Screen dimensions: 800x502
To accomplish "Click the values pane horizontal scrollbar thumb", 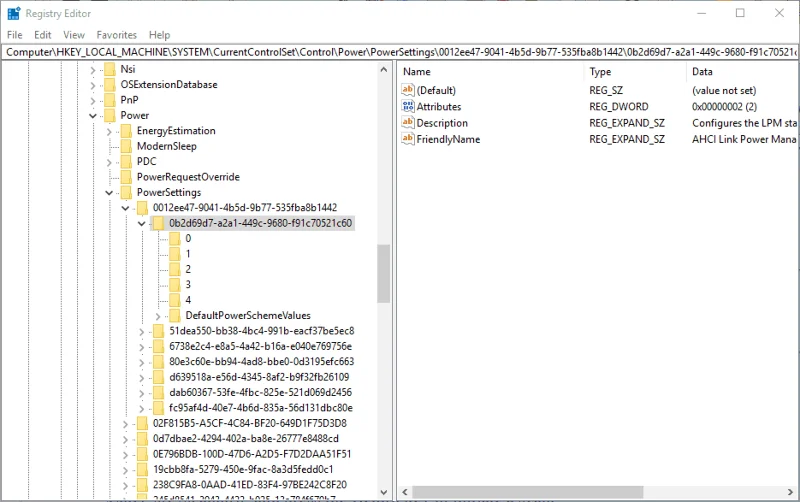I will click(x=528, y=492).
